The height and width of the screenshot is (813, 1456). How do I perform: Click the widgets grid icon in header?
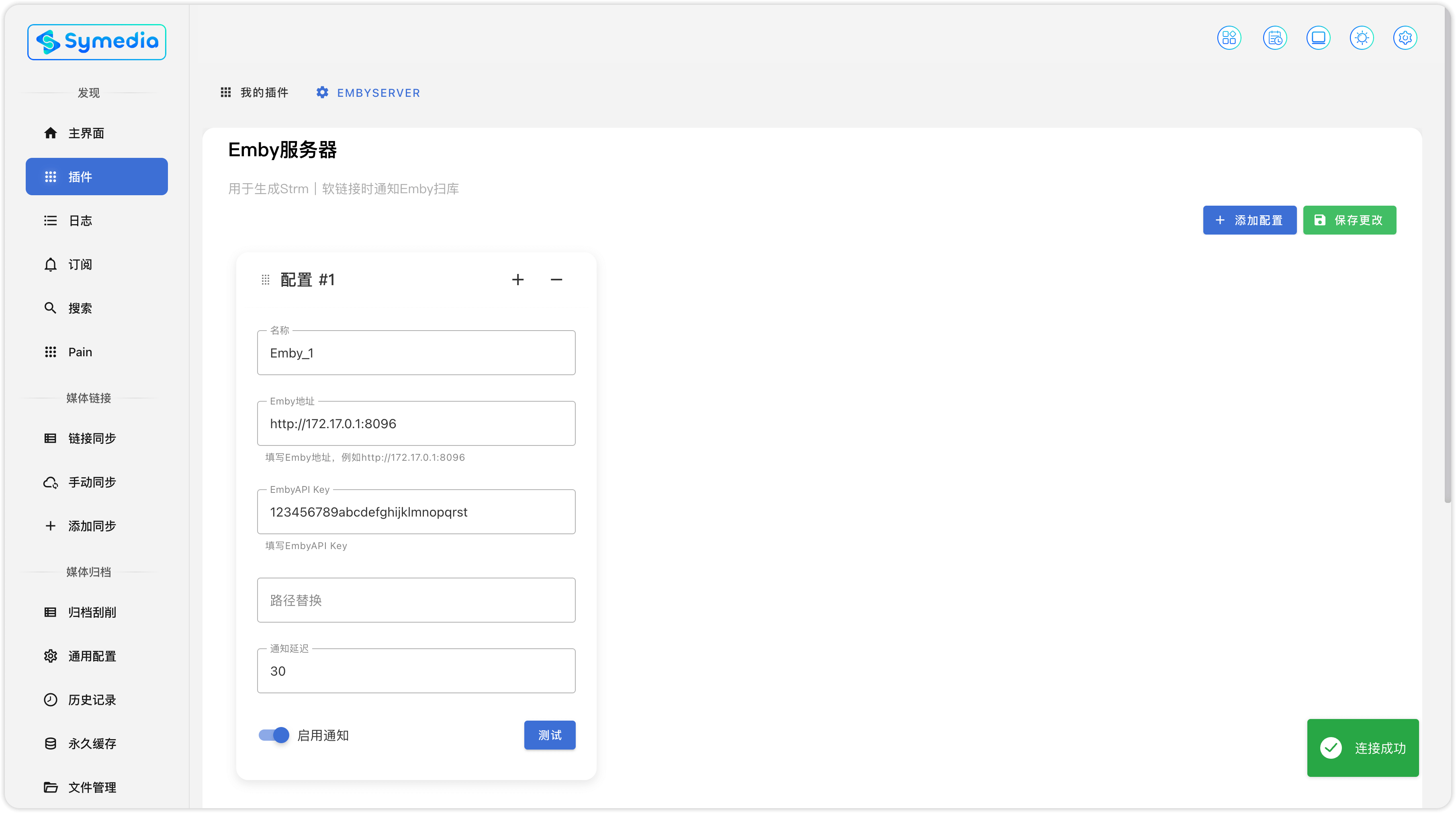click(1229, 38)
